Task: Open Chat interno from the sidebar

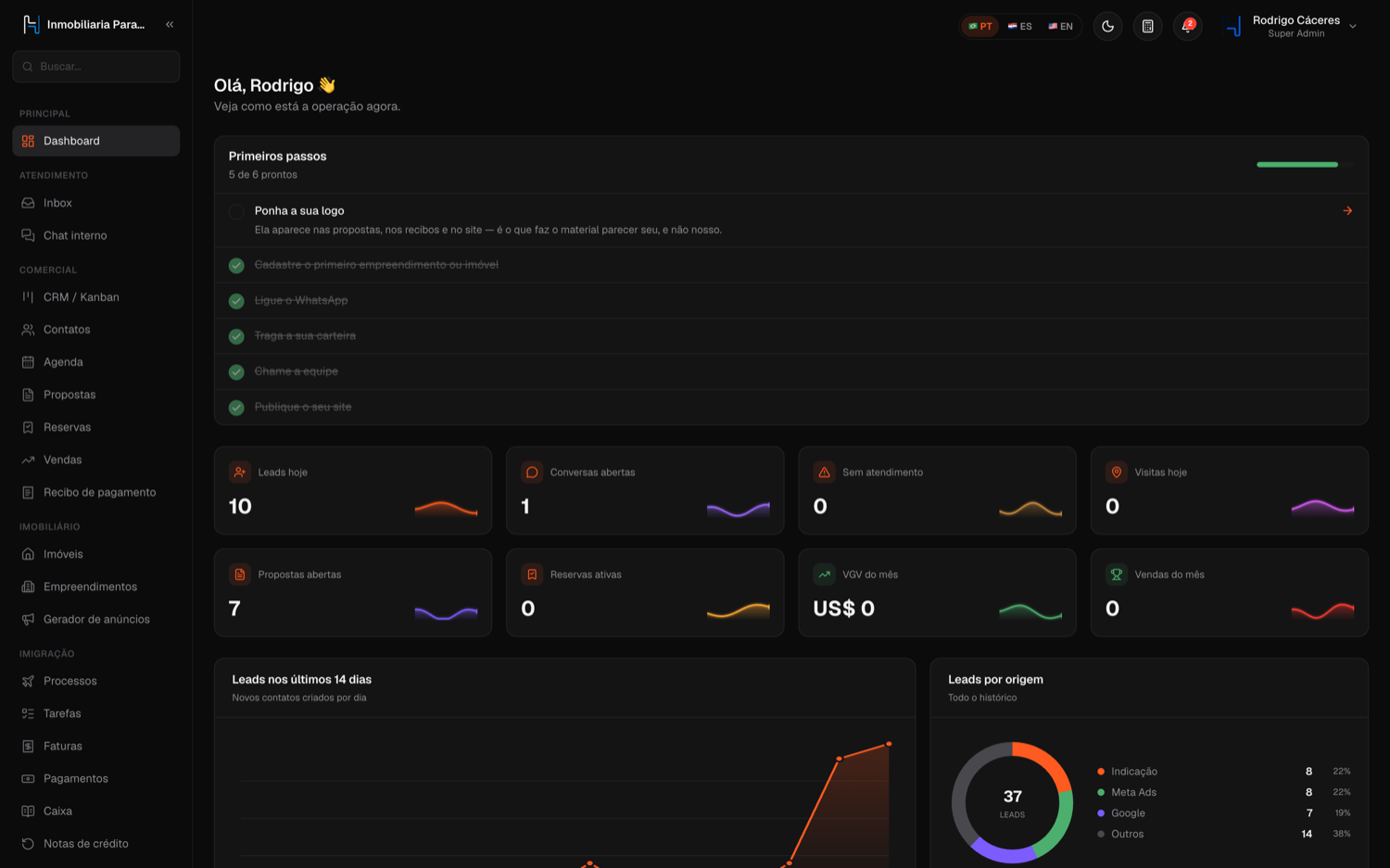Action: point(96,235)
